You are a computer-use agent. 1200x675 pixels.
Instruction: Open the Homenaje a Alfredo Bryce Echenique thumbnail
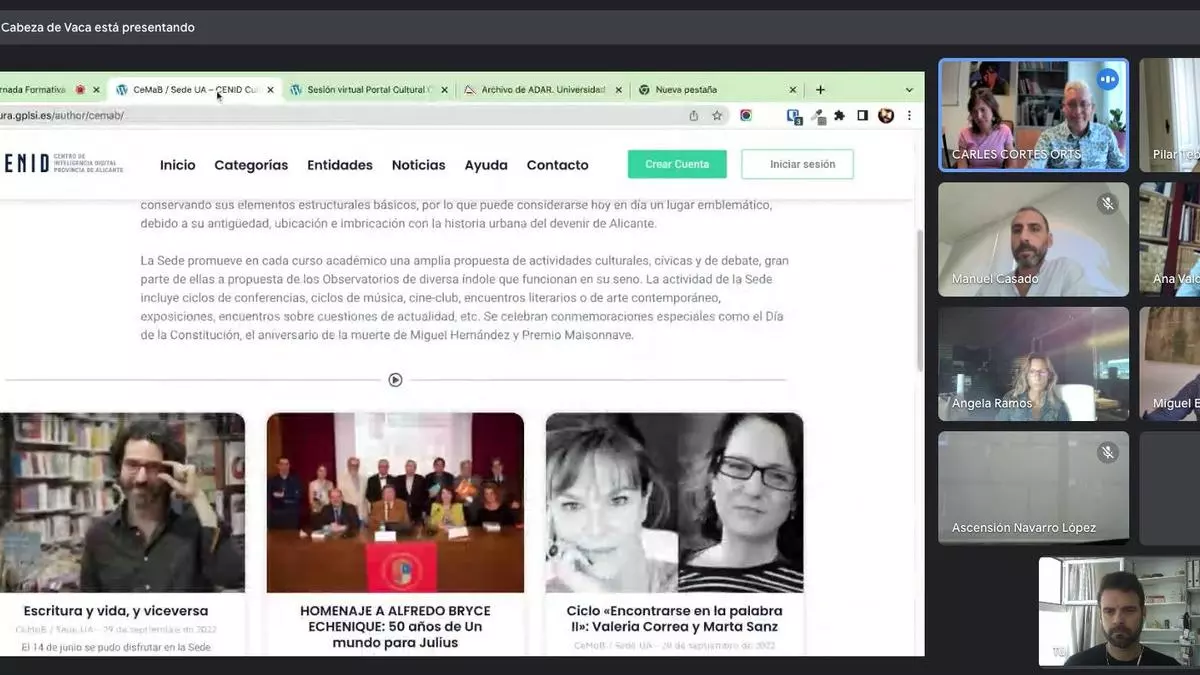point(395,502)
